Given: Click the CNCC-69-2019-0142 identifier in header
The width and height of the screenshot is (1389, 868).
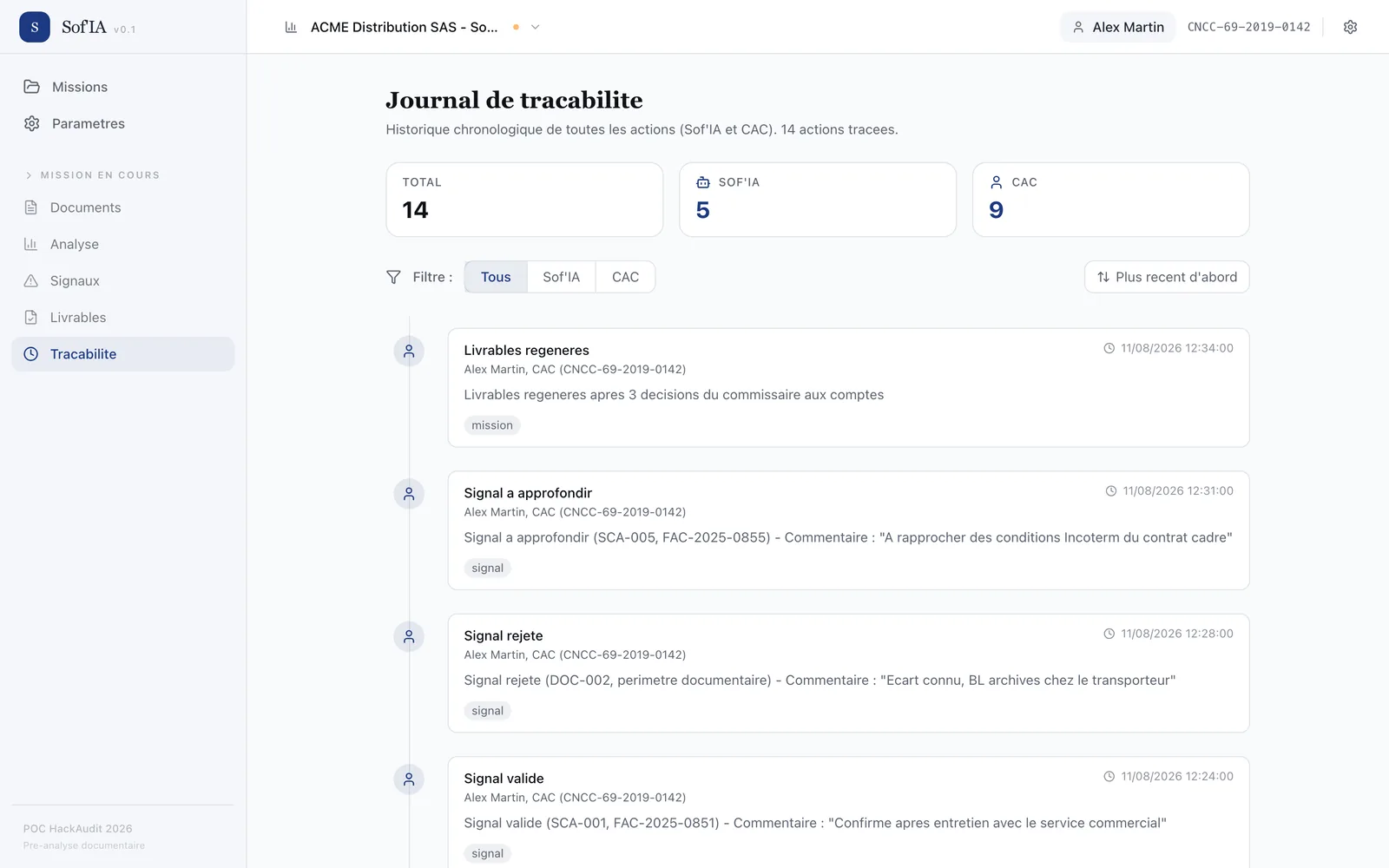Looking at the screenshot, I should point(1249,27).
